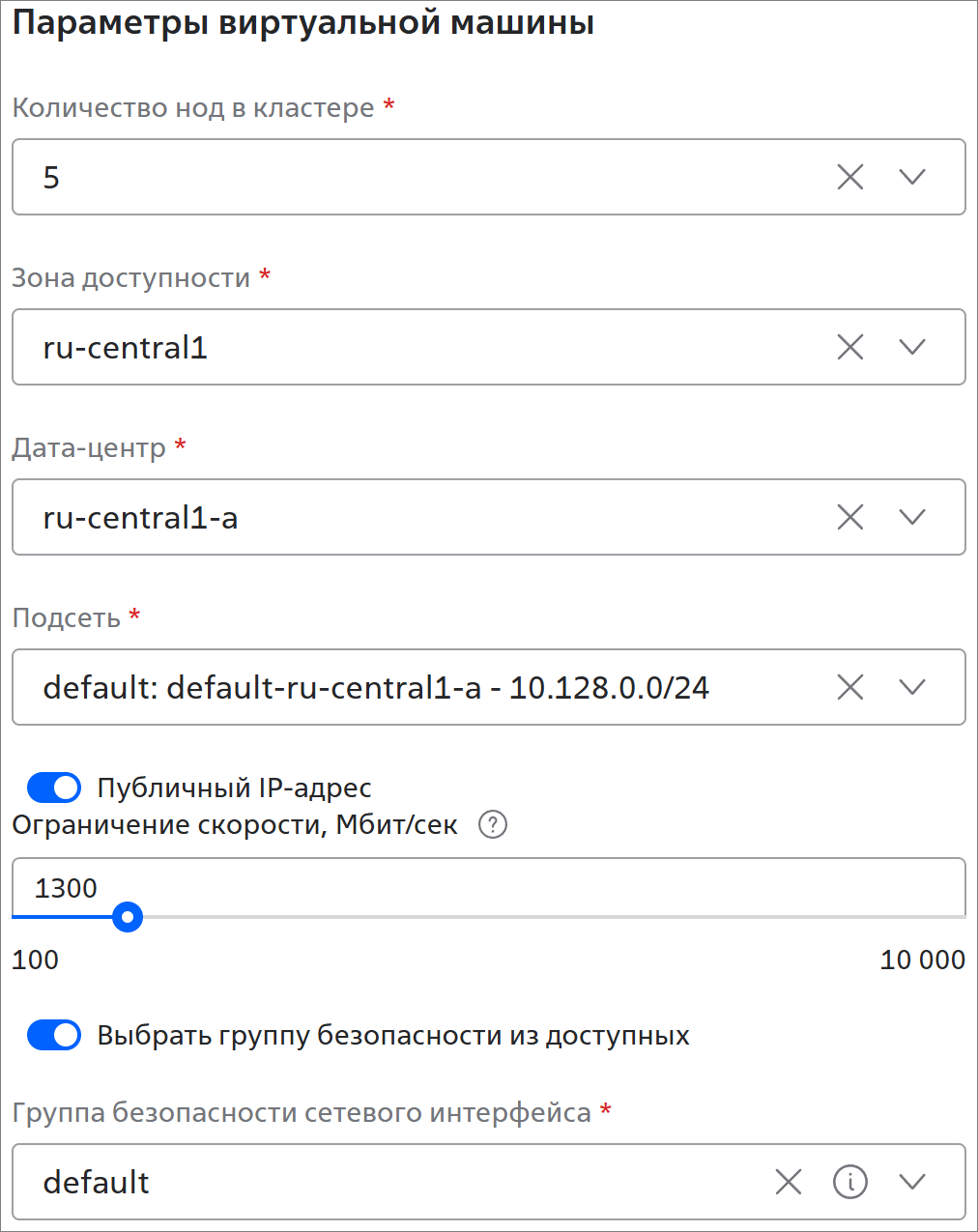
Task: Open speed limit help tooltip
Action: (x=493, y=825)
